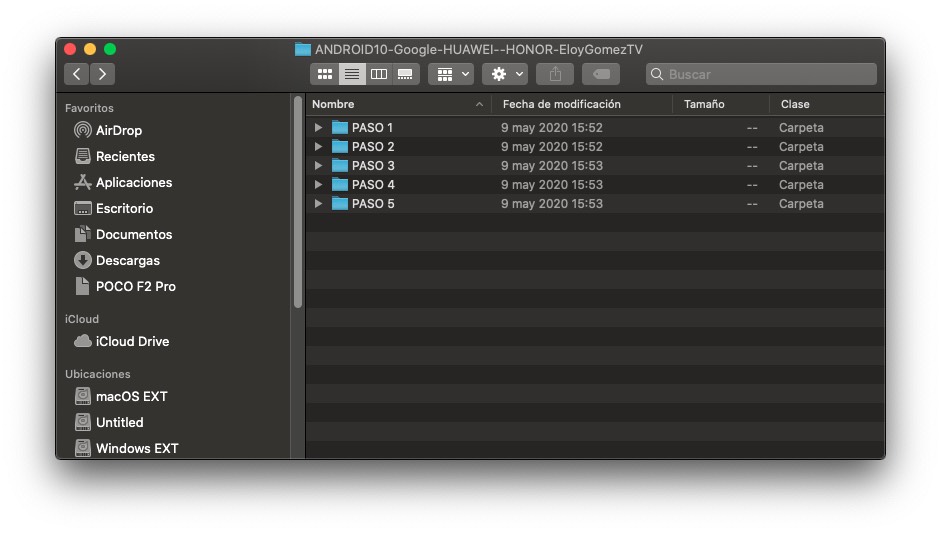Click the sidebar vertical scrollbar
Image resolution: width=941 pixels, height=533 pixels.
pos(297,200)
